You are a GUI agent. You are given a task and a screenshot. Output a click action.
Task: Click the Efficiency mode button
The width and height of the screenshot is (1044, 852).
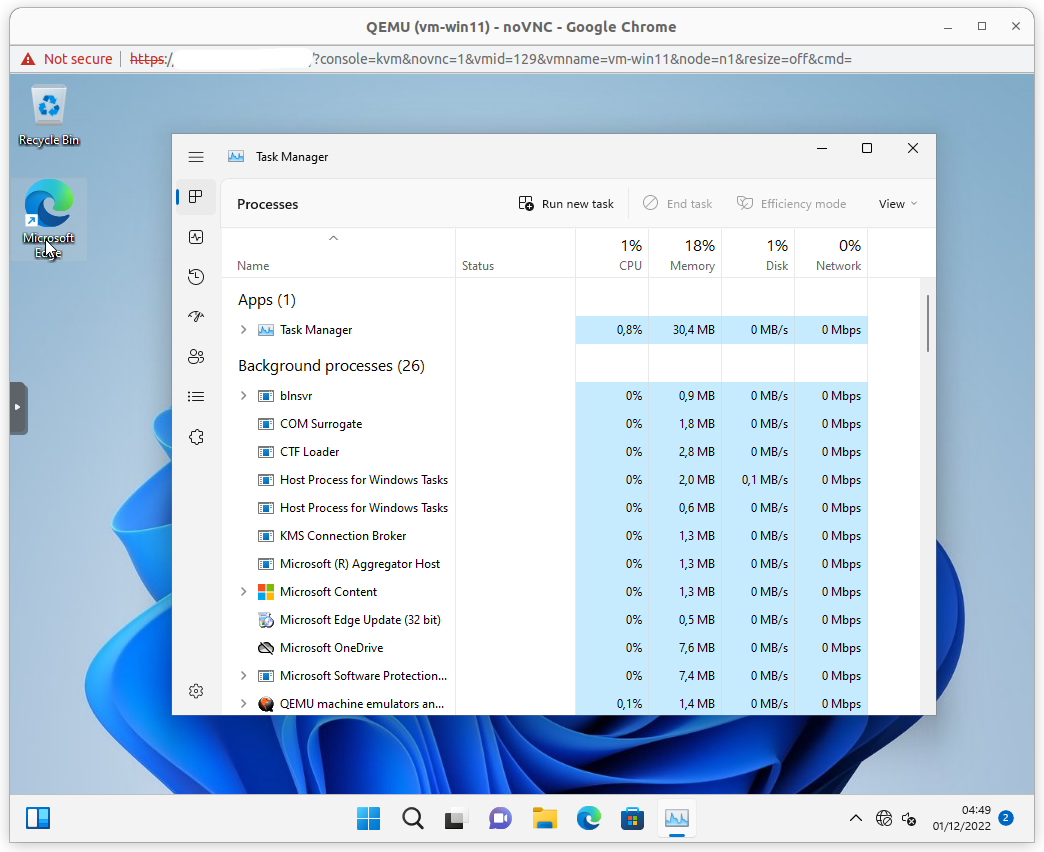(791, 204)
